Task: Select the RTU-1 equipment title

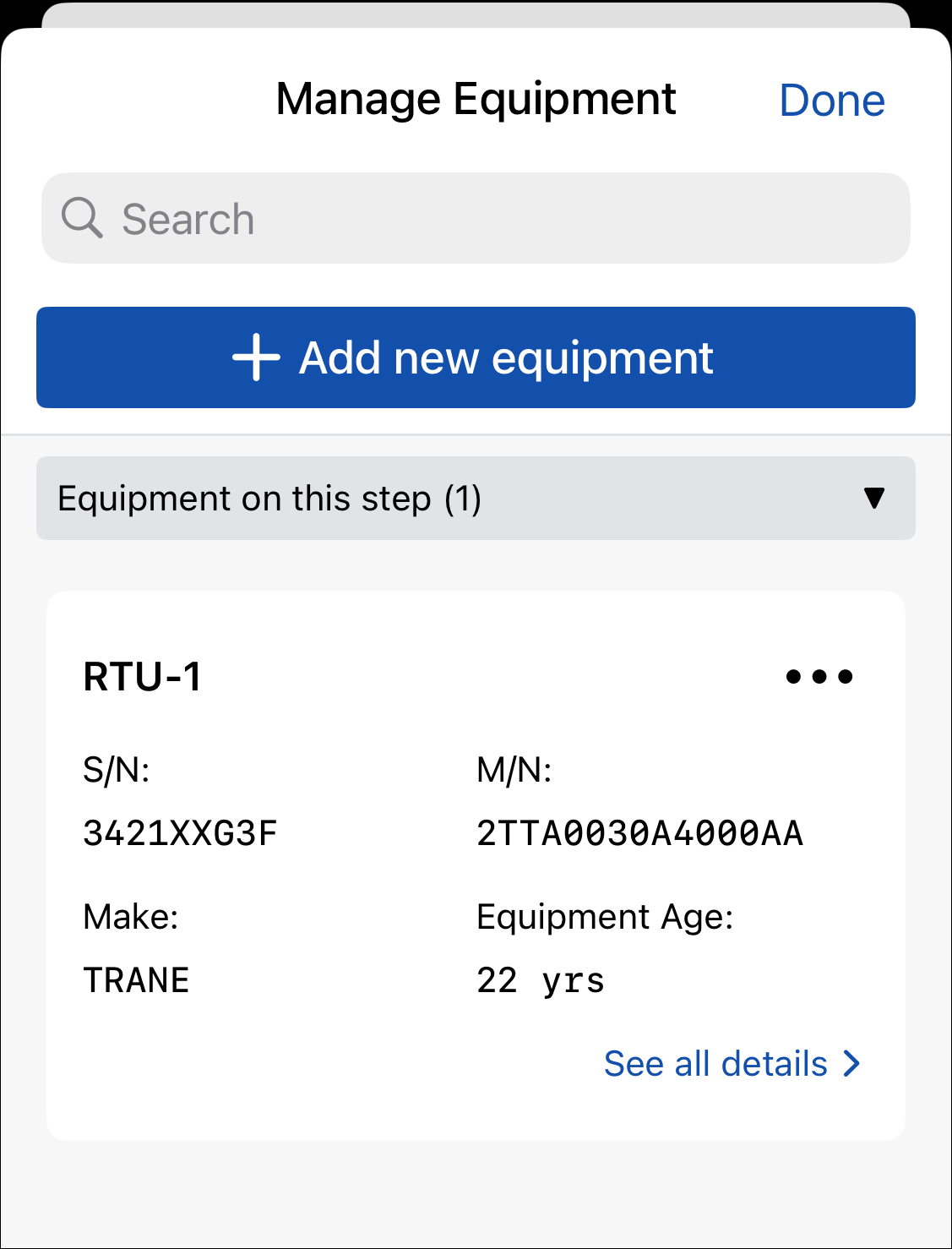Action: 142,677
